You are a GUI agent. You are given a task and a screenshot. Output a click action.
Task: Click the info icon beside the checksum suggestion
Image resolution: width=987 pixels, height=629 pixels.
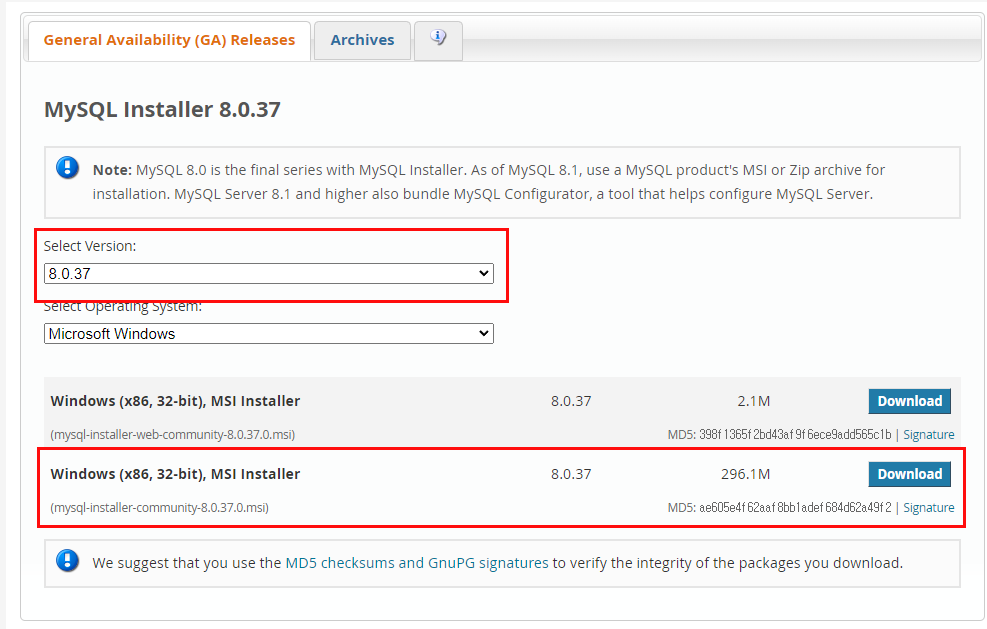click(67, 560)
